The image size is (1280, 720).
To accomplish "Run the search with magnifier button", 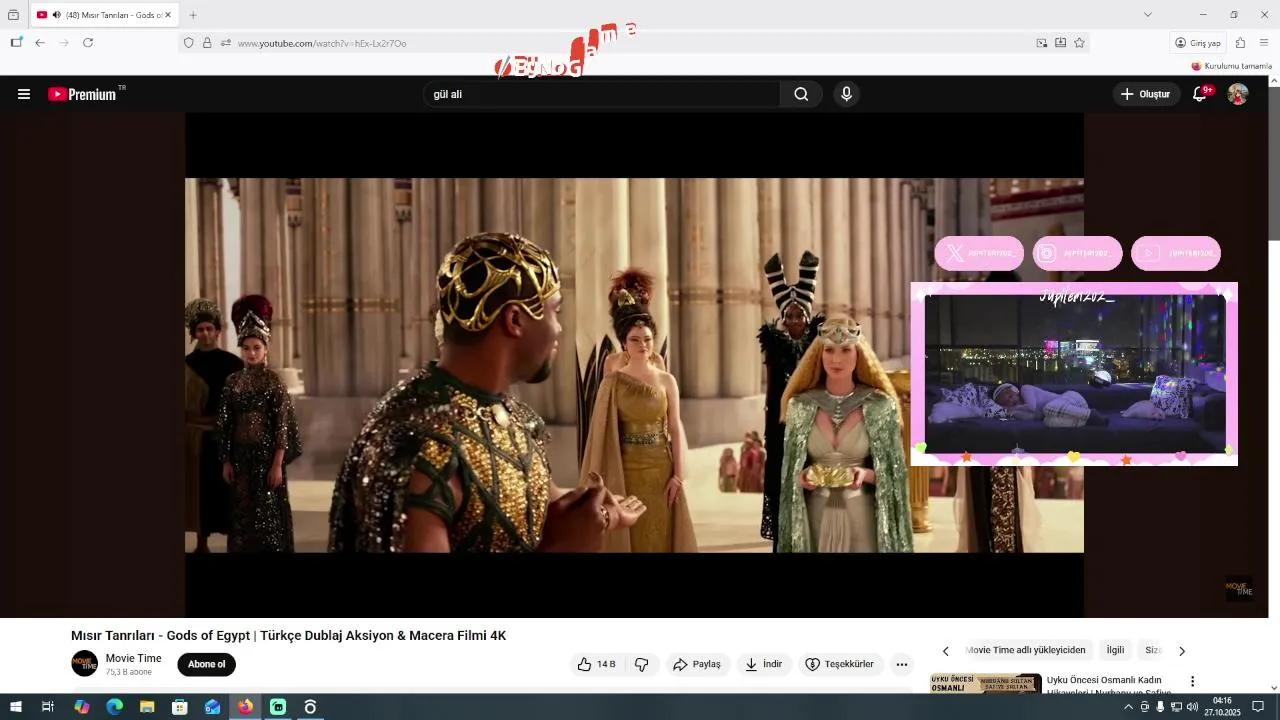I will pyautogui.click(x=801, y=94).
